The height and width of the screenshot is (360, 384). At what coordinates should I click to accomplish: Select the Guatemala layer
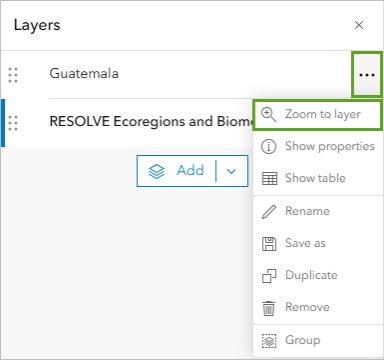[84, 73]
